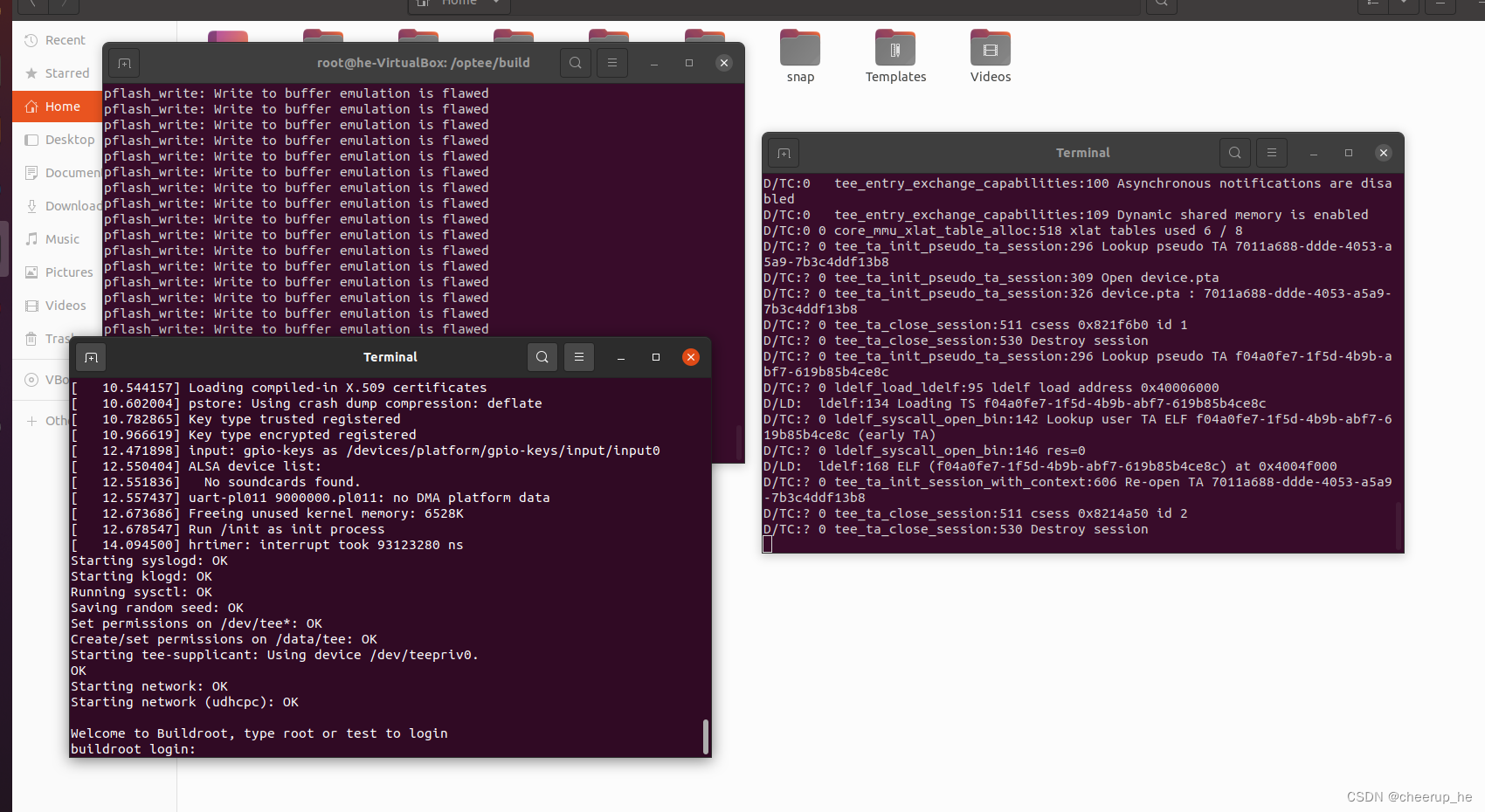Screen dimensions: 1485x812
Task: Open the Templates folder
Action: (x=895, y=56)
